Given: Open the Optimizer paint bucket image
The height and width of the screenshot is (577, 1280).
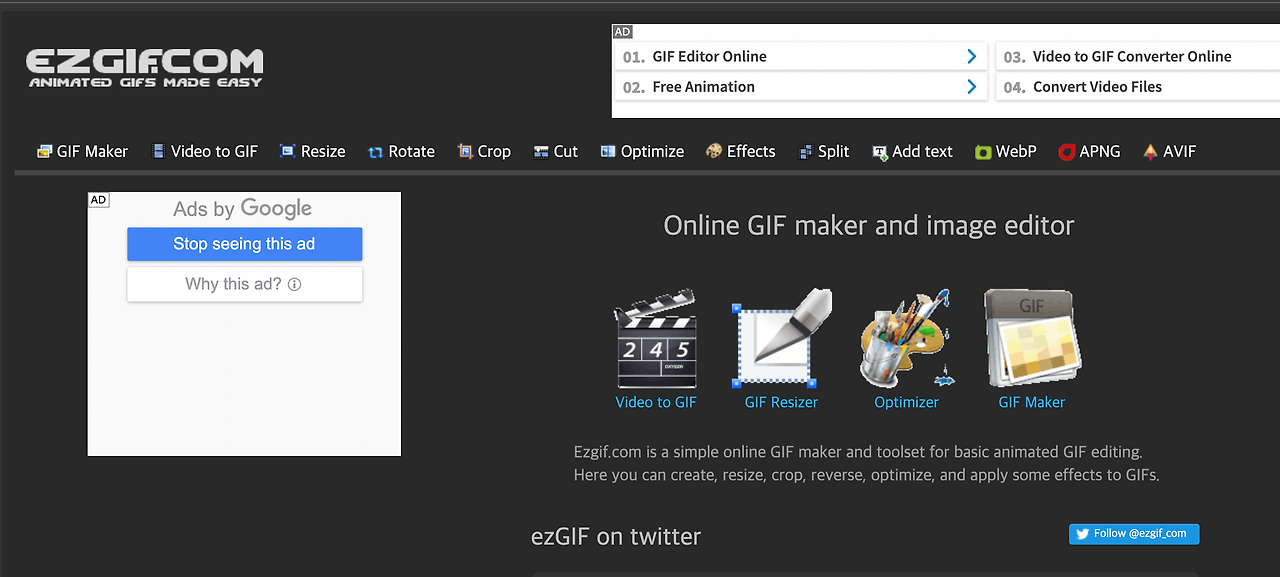Looking at the screenshot, I should pos(907,339).
